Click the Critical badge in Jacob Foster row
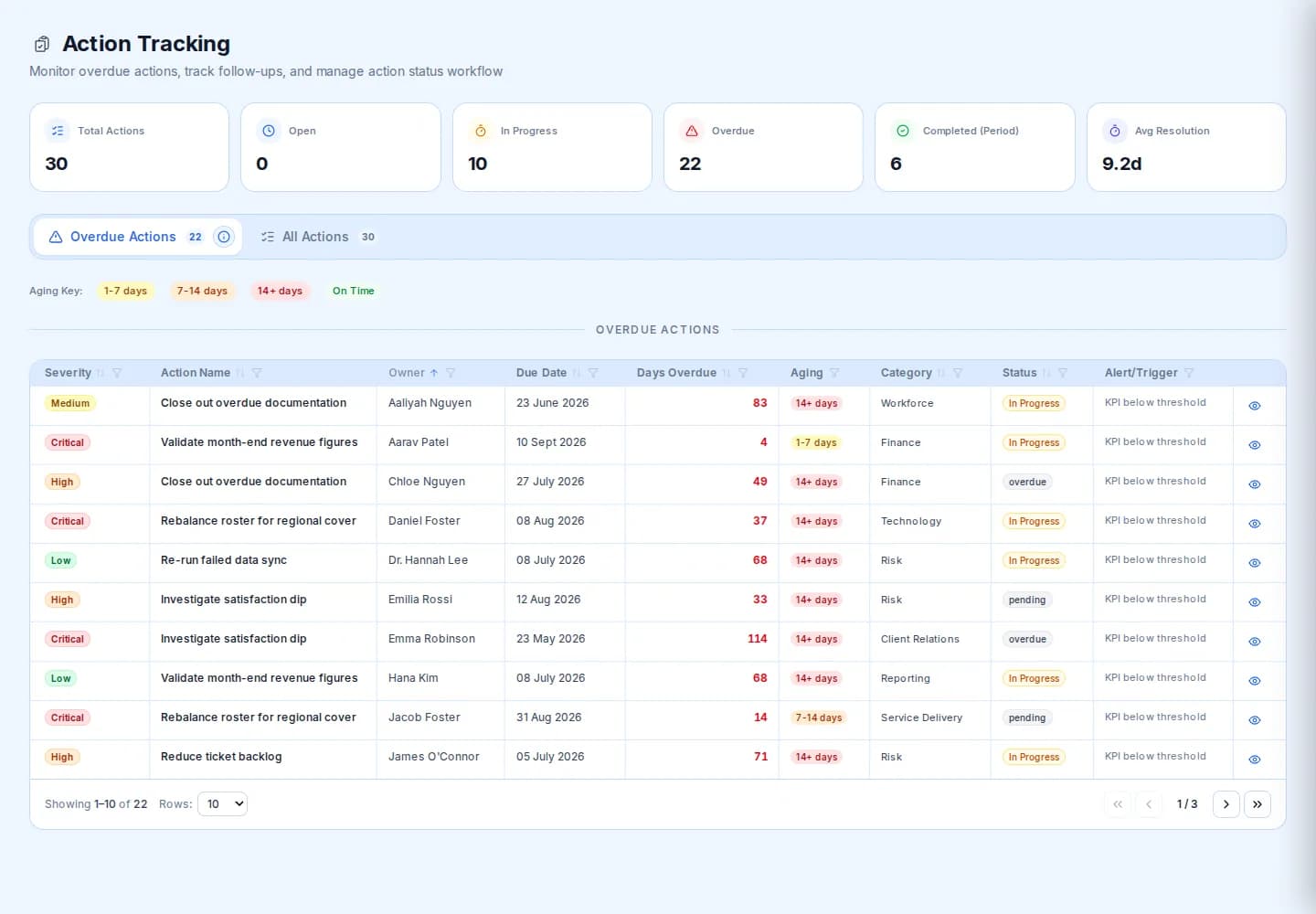This screenshot has height=914, width=1316. tap(67, 717)
